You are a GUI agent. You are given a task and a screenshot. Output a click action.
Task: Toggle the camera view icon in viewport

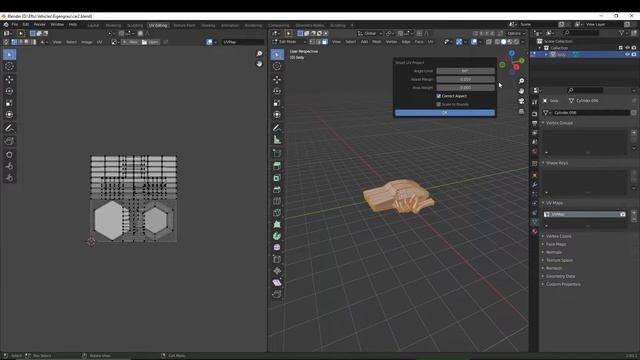(x=521, y=101)
